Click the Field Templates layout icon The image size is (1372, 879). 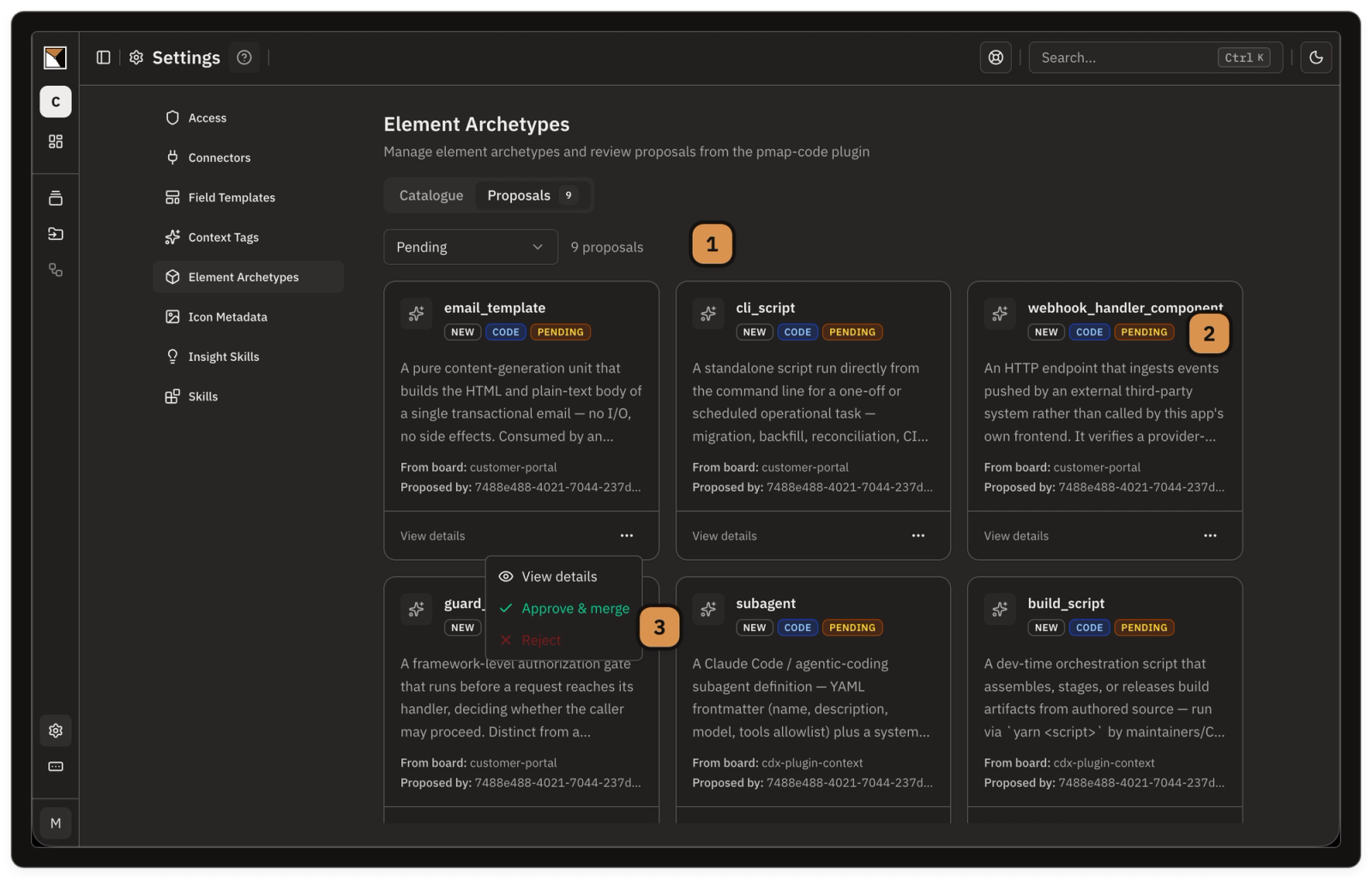click(172, 197)
